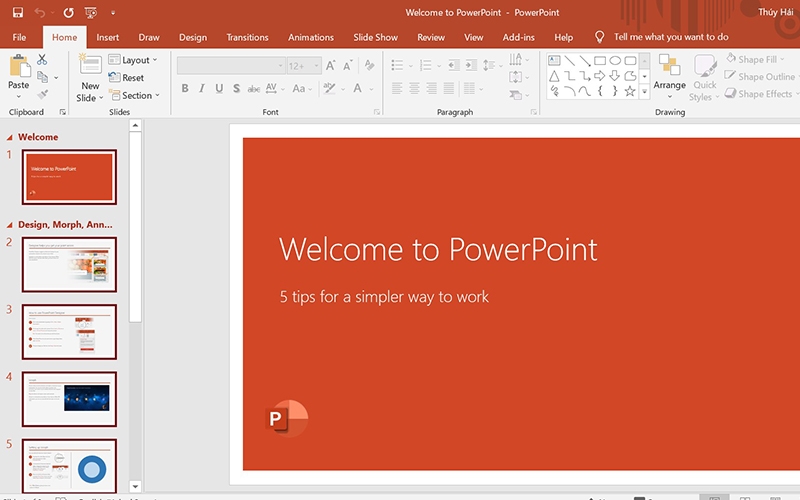
Task: Switch to the Animations tab
Action: click(x=311, y=37)
